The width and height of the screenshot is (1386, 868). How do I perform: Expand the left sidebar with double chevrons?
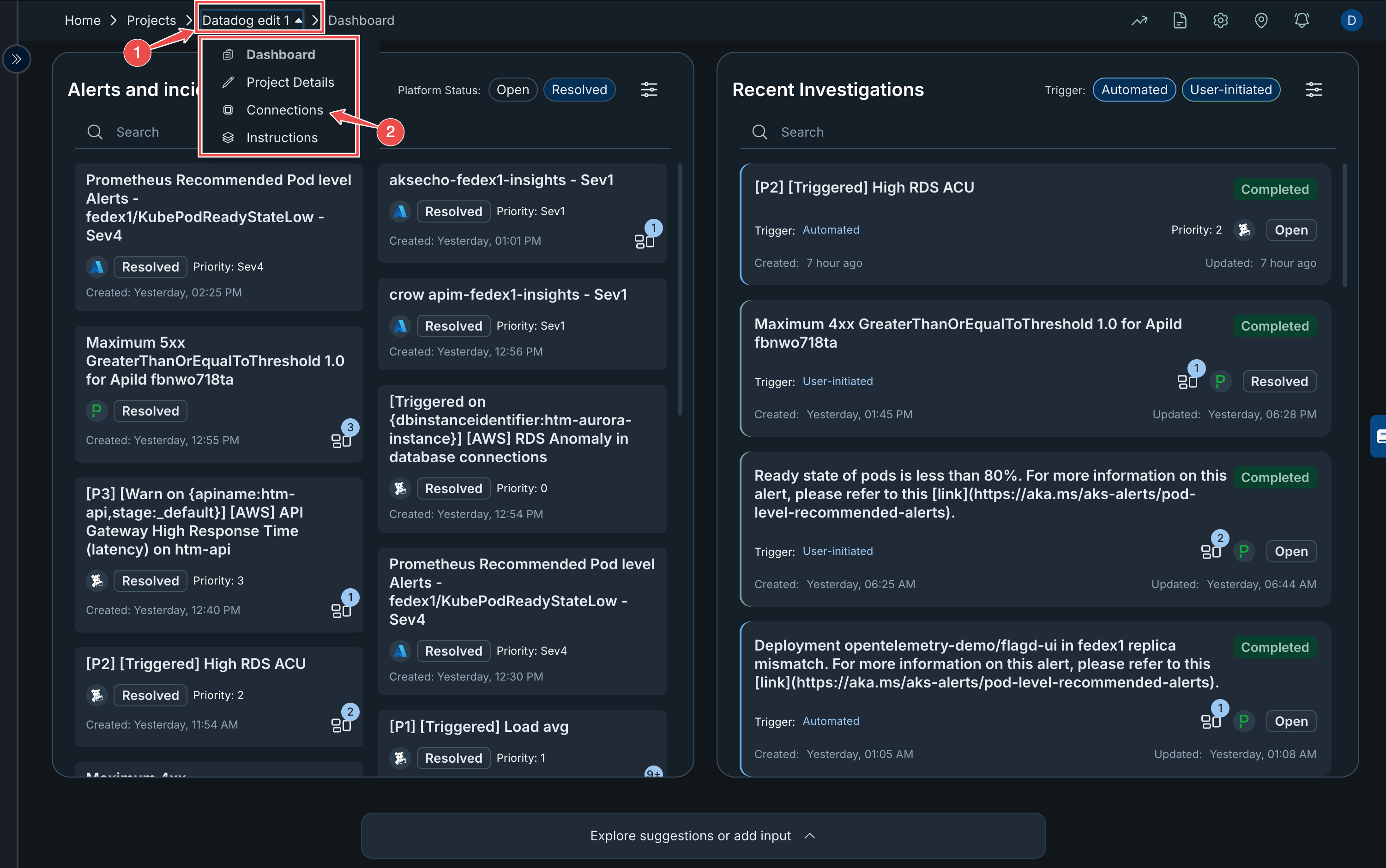coord(17,59)
